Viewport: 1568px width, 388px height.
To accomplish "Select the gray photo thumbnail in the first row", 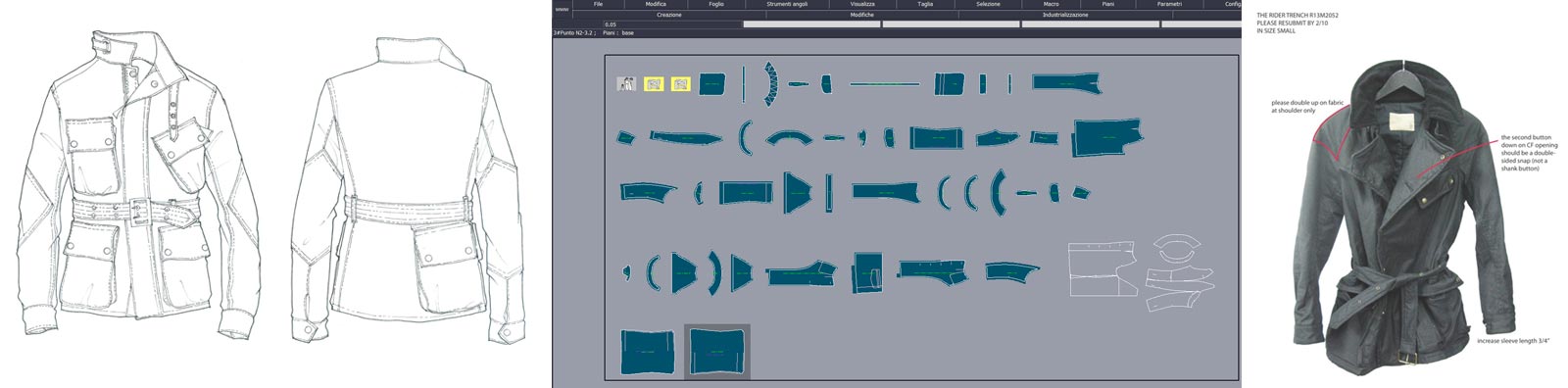I will 626,84.
